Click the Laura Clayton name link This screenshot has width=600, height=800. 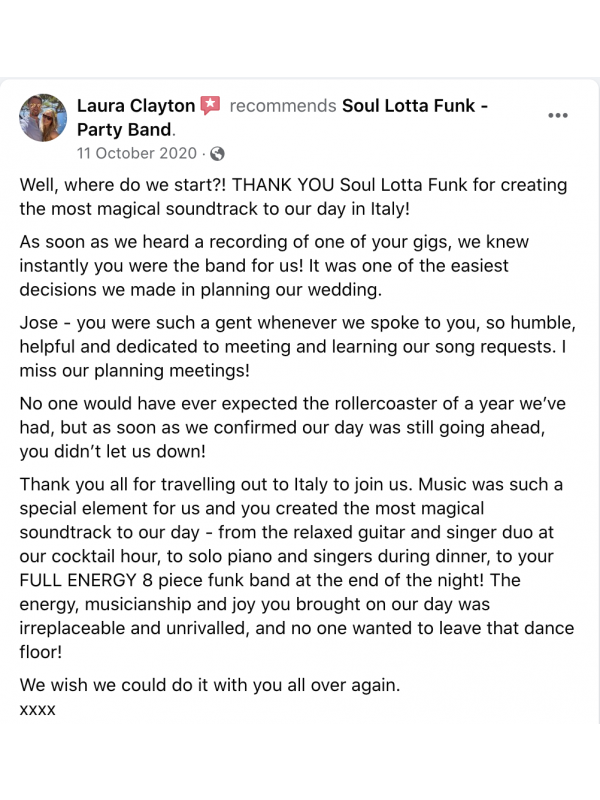(134, 105)
